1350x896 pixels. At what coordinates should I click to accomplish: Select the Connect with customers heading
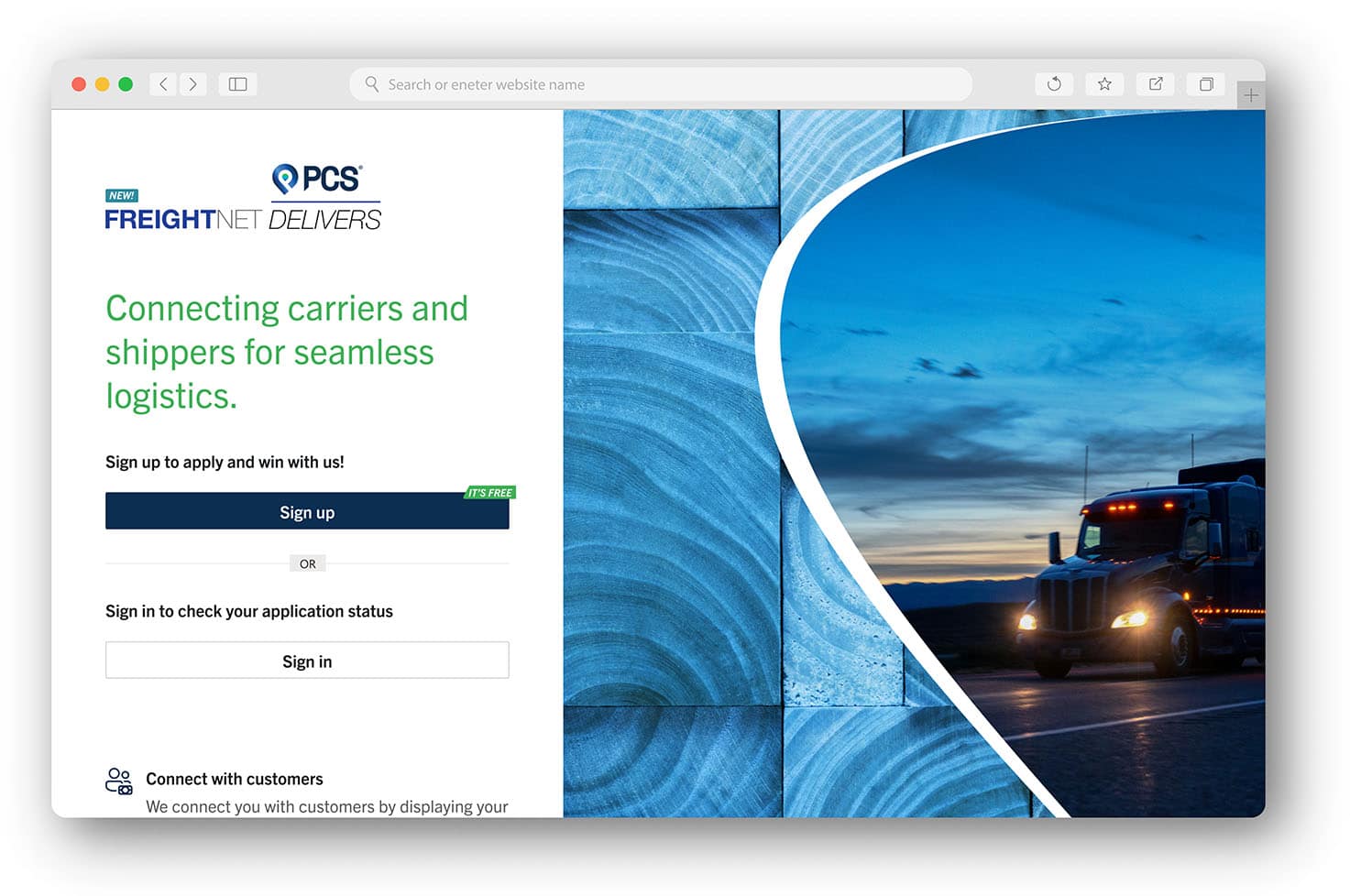click(235, 779)
